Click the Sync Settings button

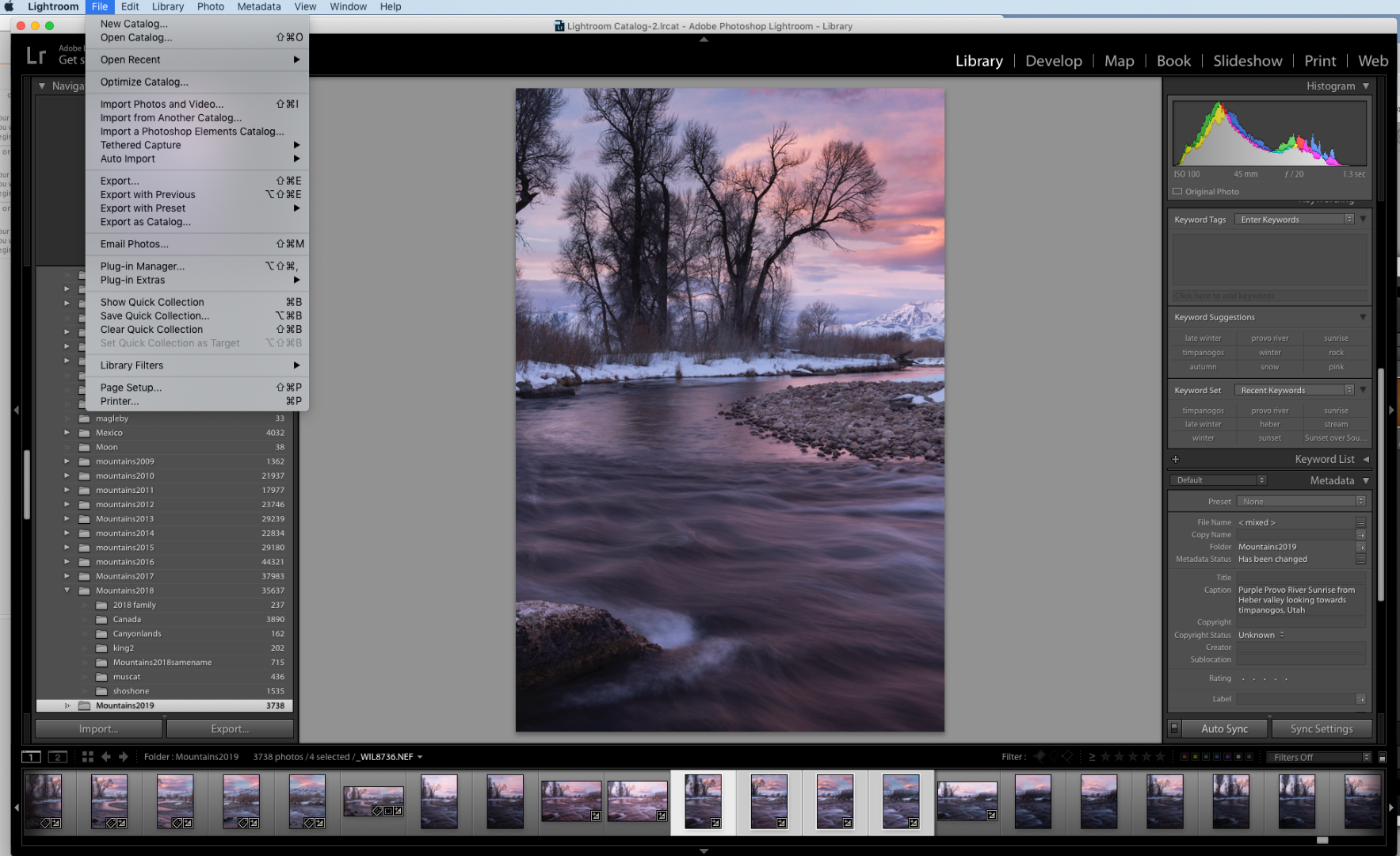click(1322, 728)
